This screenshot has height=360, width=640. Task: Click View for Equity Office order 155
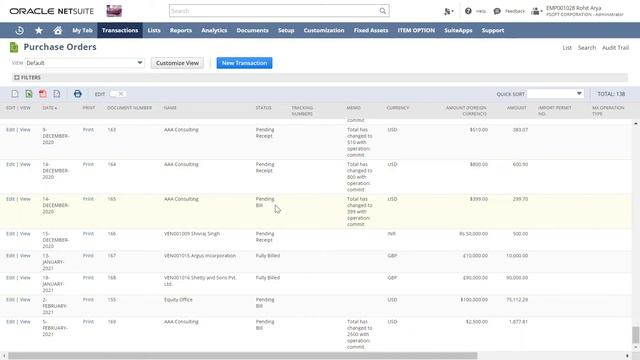(25, 300)
